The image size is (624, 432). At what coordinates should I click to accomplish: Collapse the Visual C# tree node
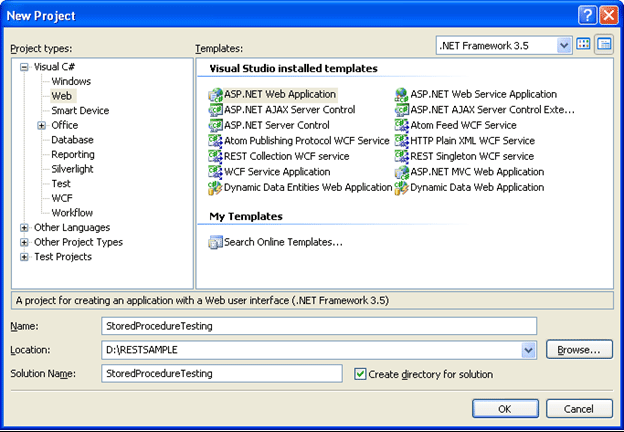pyautogui.click(x=24, y=67)
